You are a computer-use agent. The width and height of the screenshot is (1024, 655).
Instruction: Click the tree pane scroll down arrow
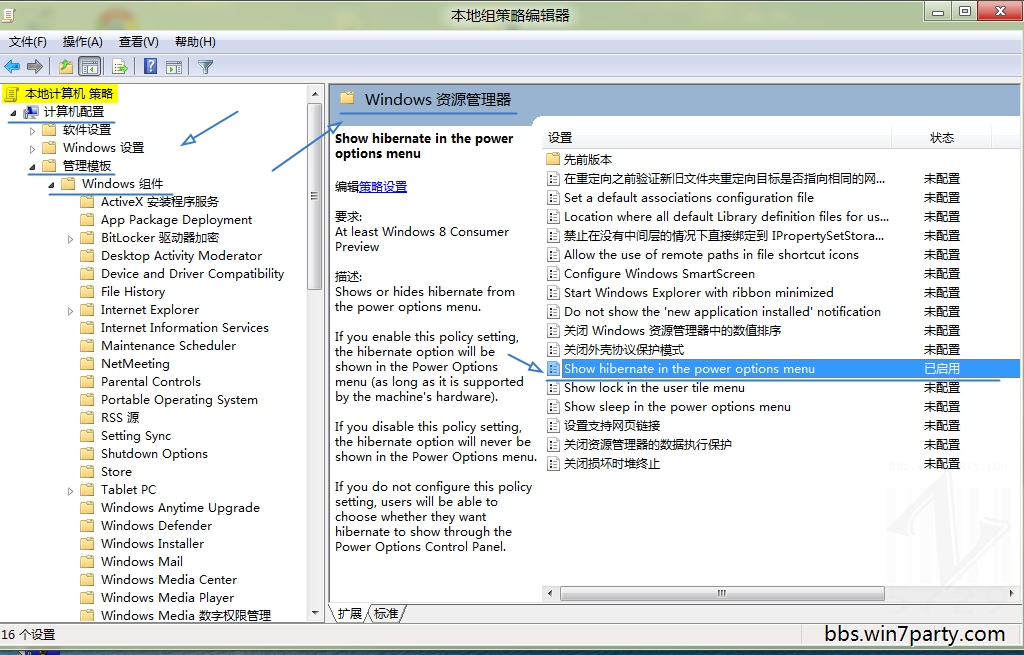pyautogui.click(x=315, y=613)
